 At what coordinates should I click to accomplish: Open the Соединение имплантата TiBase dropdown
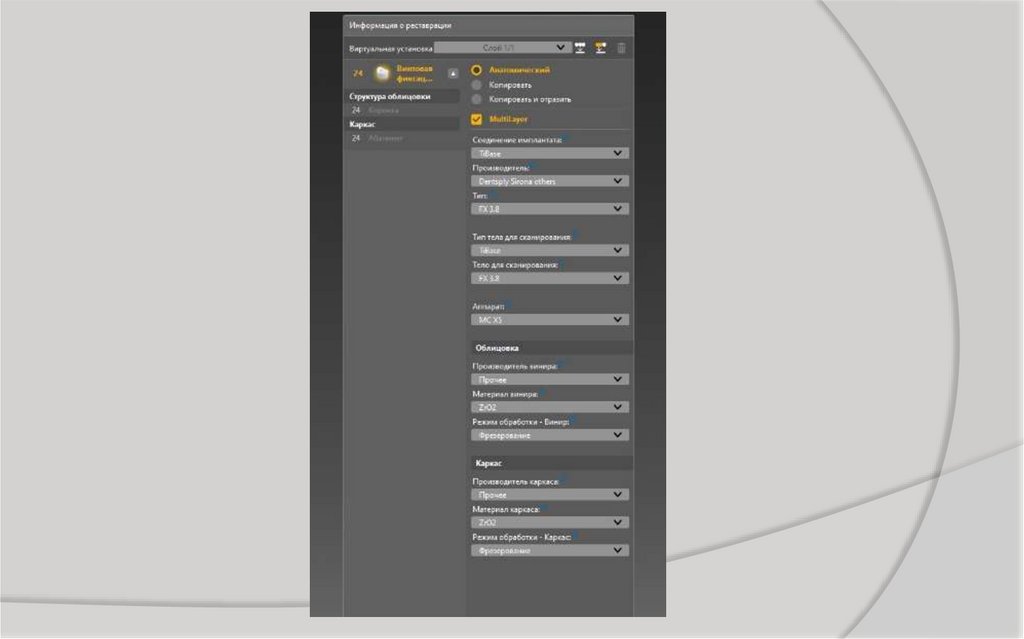[x=550, y=153]
